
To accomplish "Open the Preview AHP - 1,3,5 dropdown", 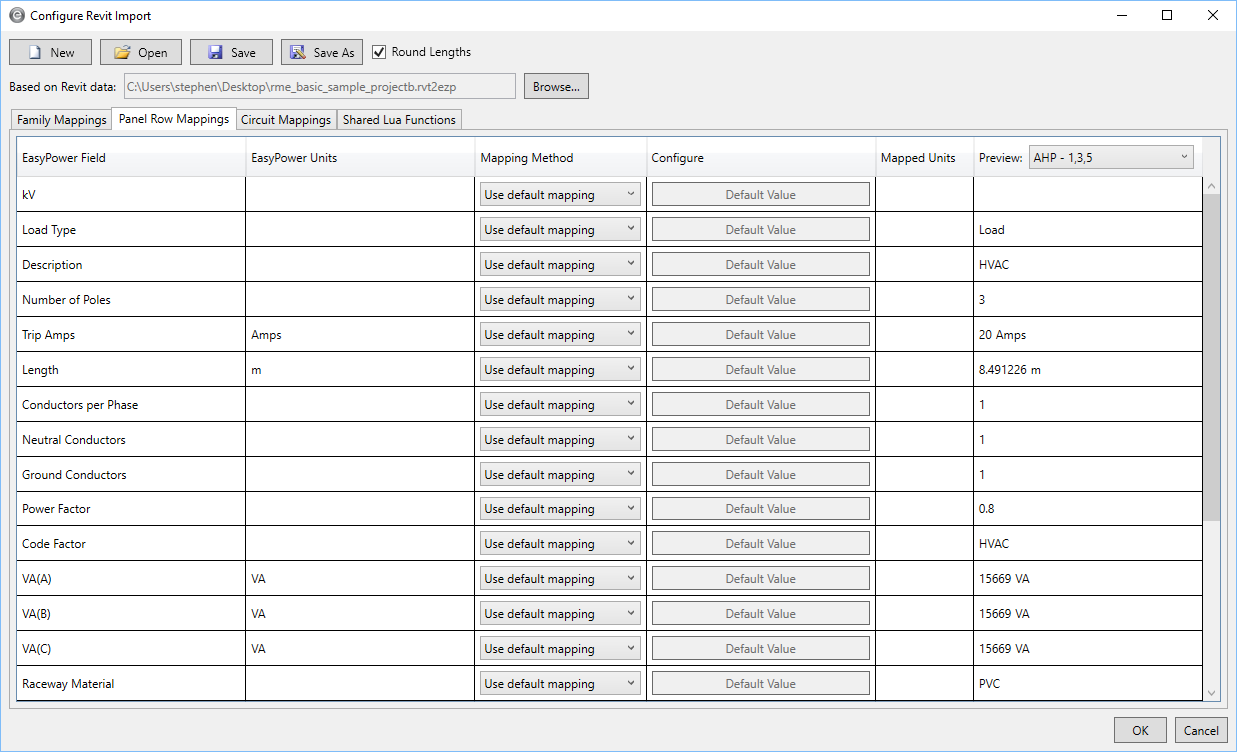I will (1111, 157).
